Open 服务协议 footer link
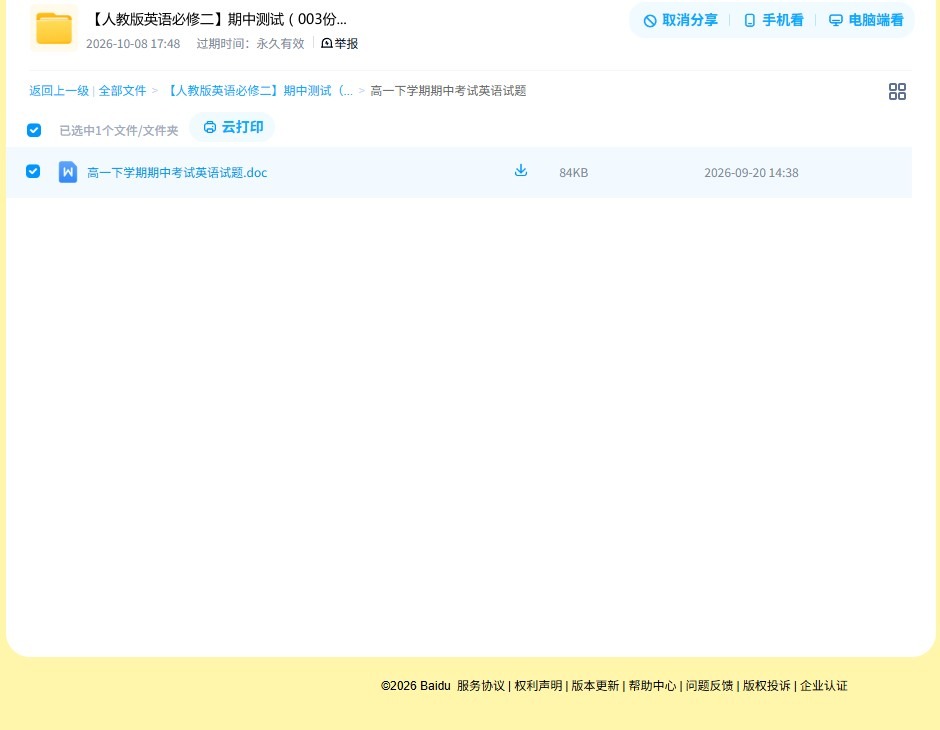940x730 pixels. tap(481, 686)
